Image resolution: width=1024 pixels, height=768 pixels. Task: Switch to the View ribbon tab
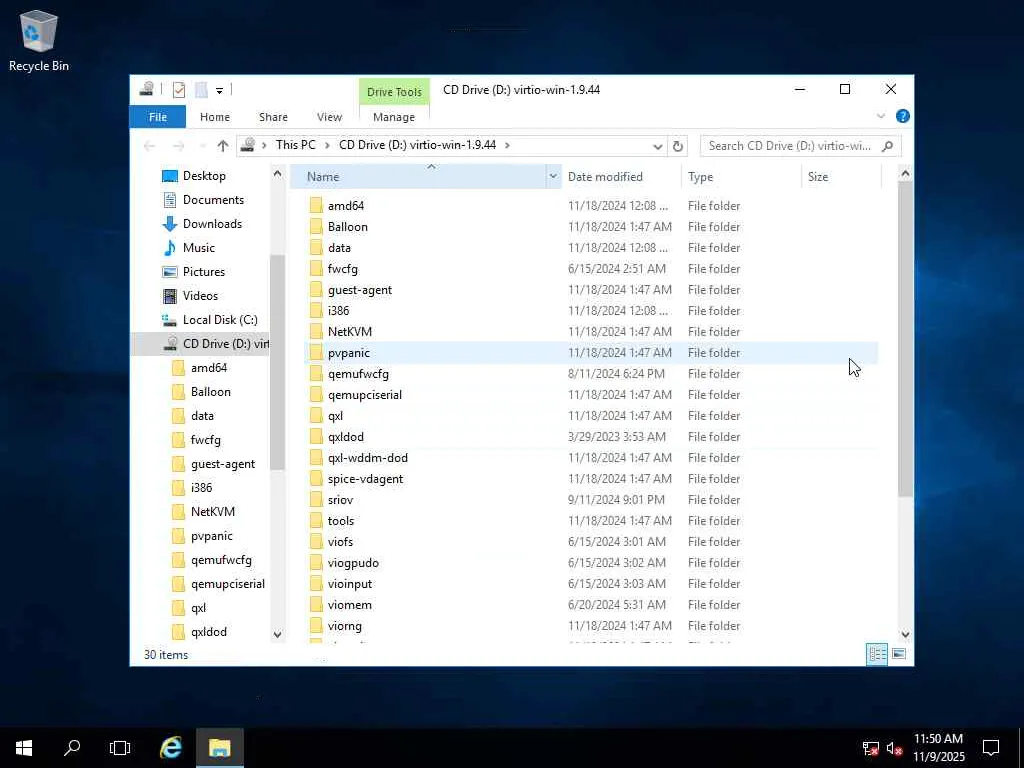click(x=329, y=117)
